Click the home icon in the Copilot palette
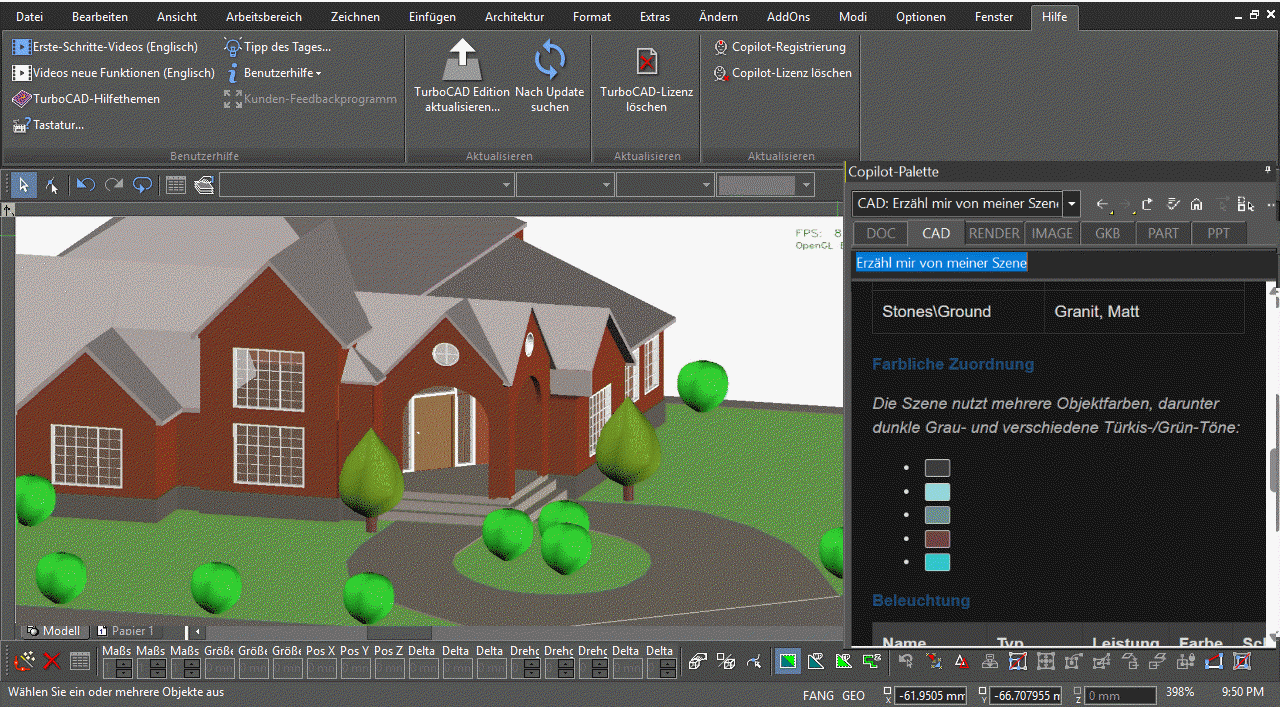The width and height of the screenshot is (1280, 707). tap(1196, 204)
